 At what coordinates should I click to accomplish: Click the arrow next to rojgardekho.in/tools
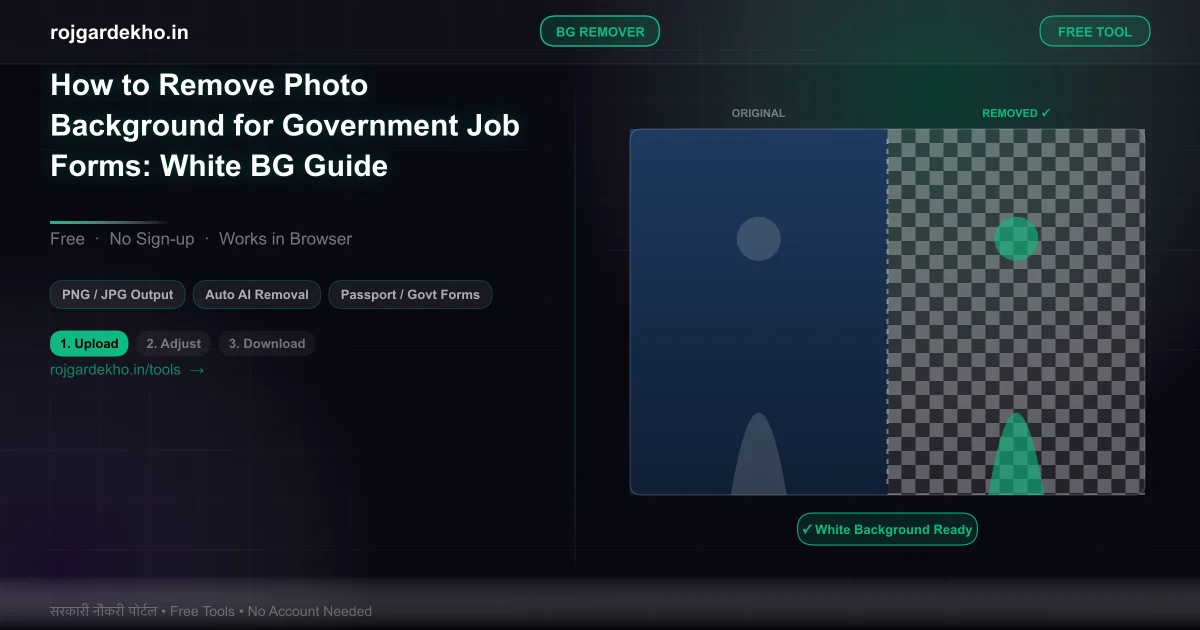197,369
